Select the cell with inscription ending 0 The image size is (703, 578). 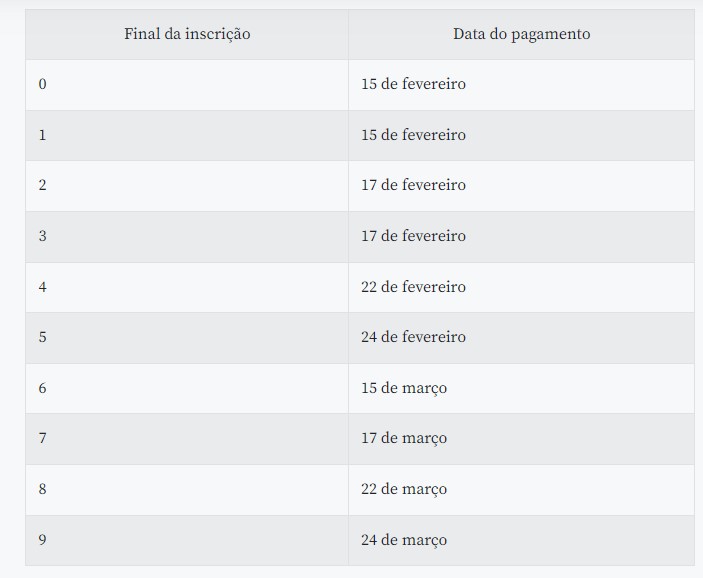(x=42, y=84)
